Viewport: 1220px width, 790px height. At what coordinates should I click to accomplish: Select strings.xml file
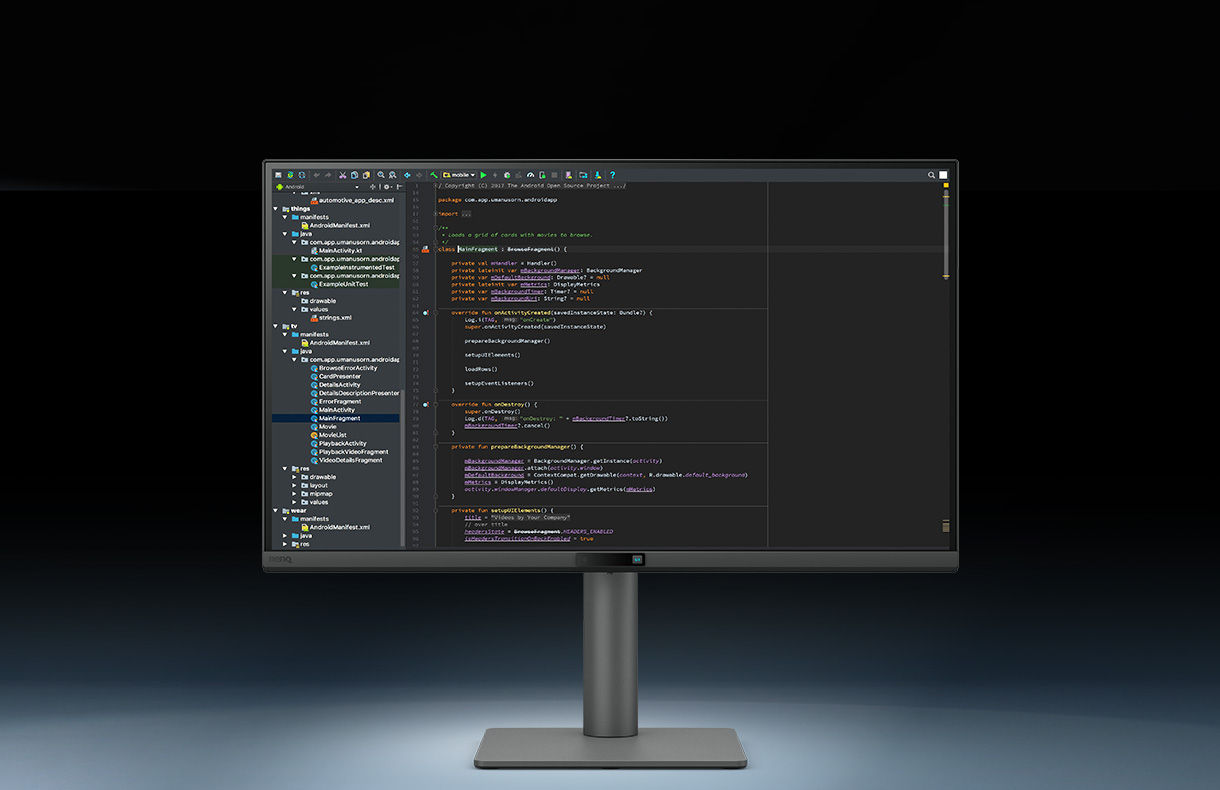click(x=330, y=318)
